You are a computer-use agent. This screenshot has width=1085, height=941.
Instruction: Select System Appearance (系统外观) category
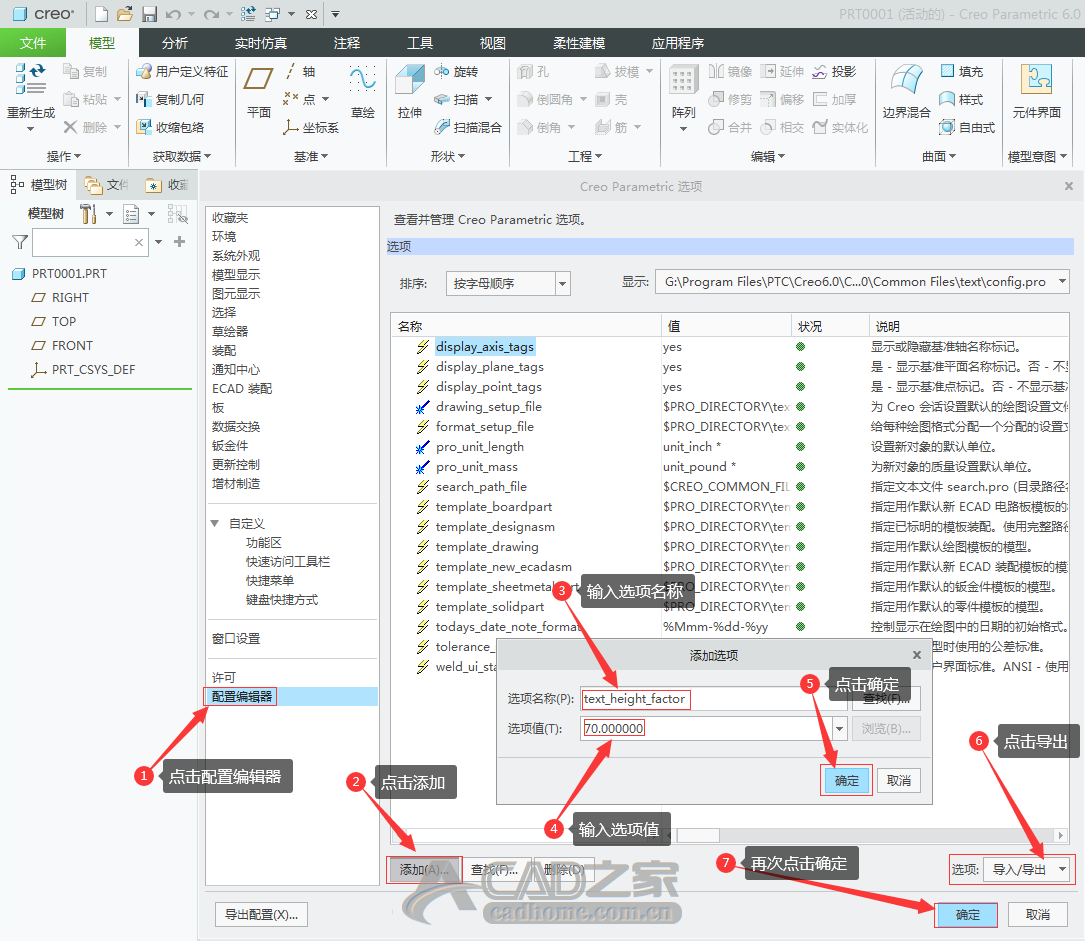tap(236, 256)
